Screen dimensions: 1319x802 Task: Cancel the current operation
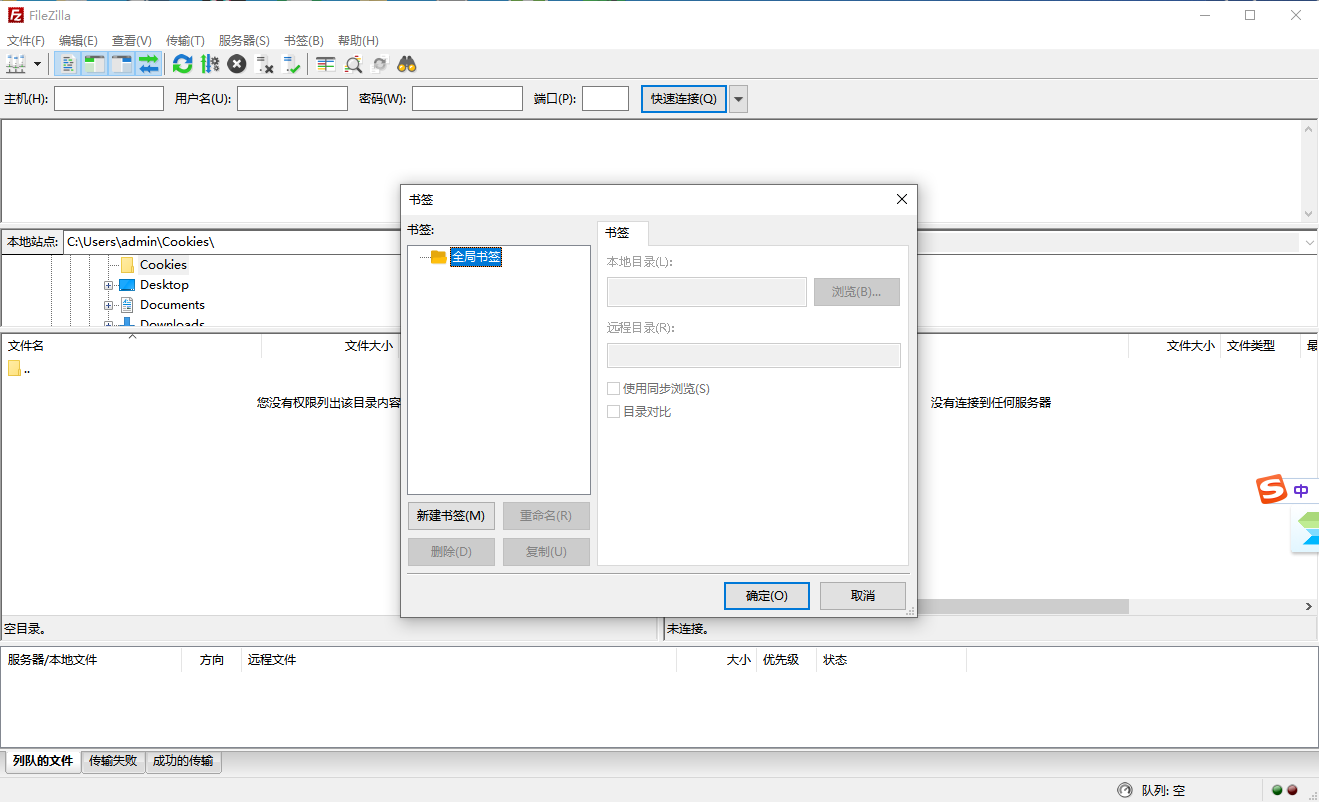tap(236, 63)
